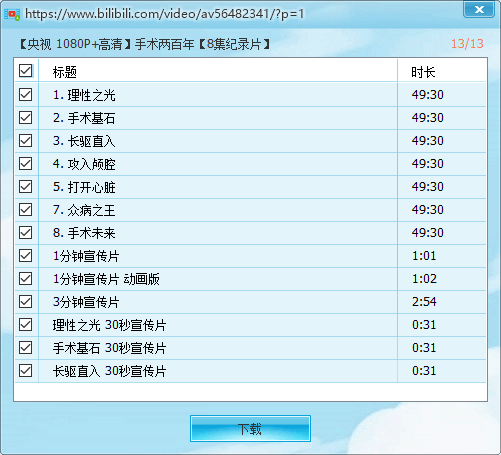Select the title '2. 手术基石'
The height and width of the screenshot is (455, 501).
coord(84,118)
